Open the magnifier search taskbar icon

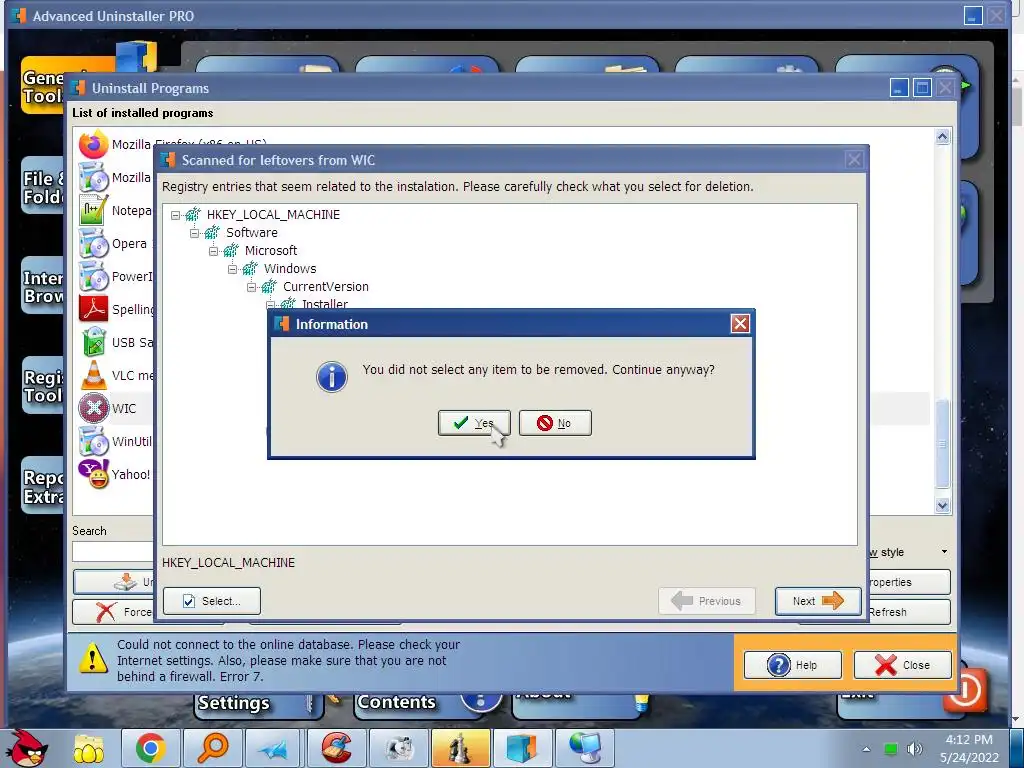pos(213,748)
